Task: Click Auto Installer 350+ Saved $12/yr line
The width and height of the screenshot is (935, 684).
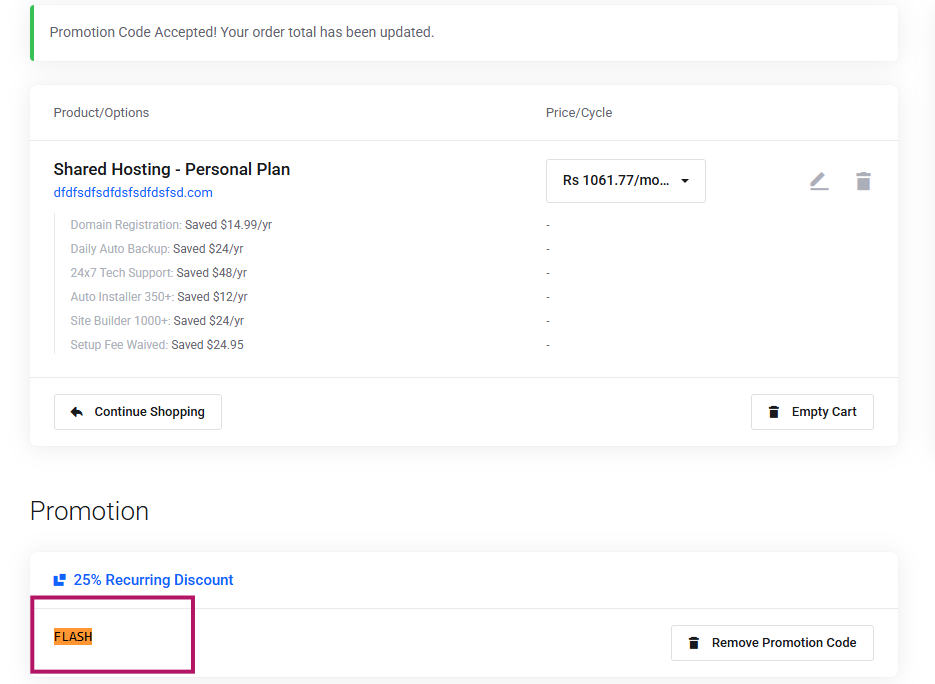Action: pyautogui.click(x=159, y=296)
